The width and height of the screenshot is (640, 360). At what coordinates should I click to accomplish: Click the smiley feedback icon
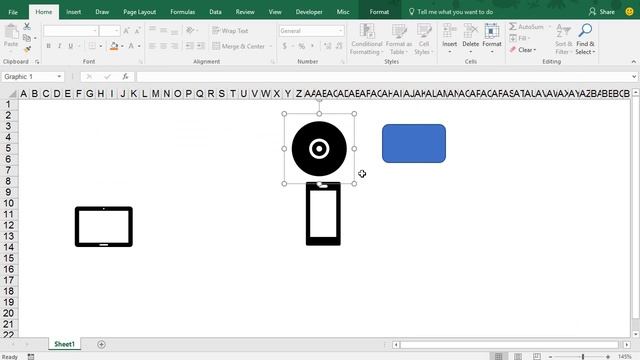pos(629,12)
